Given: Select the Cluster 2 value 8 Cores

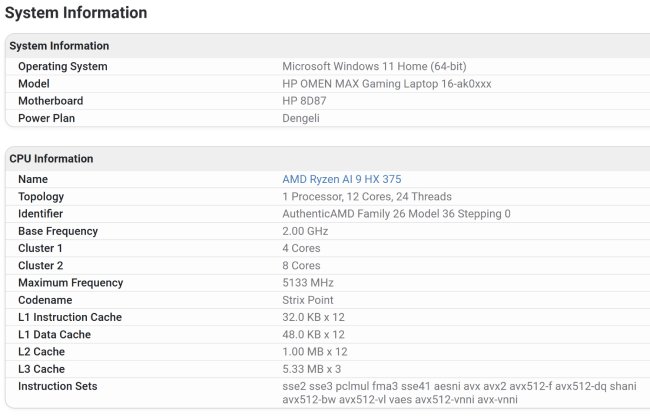Looking at the screenshot, I should pos(301,266).
